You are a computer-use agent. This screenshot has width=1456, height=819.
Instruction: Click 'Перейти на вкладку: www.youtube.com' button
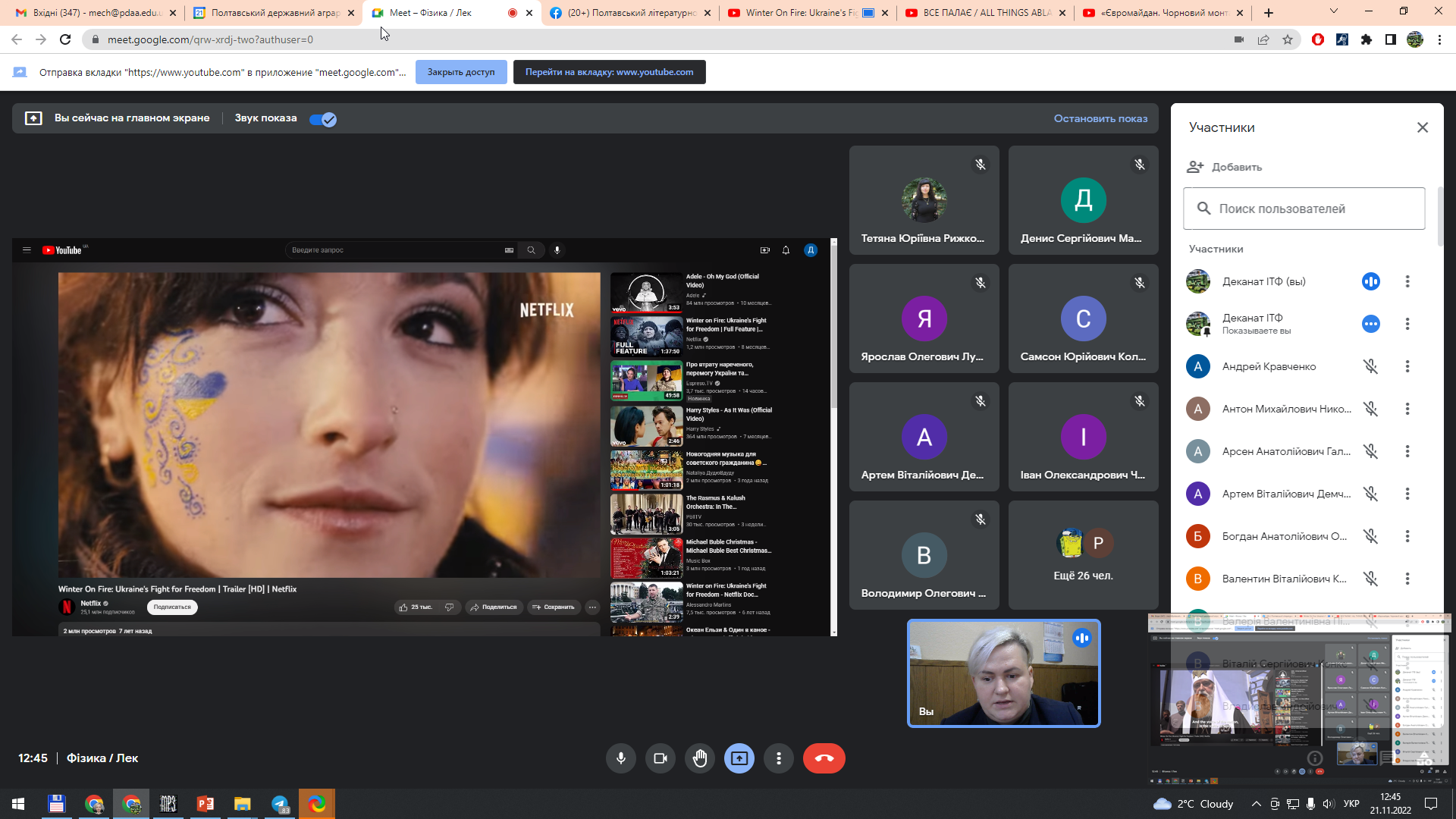coord(609,72)
